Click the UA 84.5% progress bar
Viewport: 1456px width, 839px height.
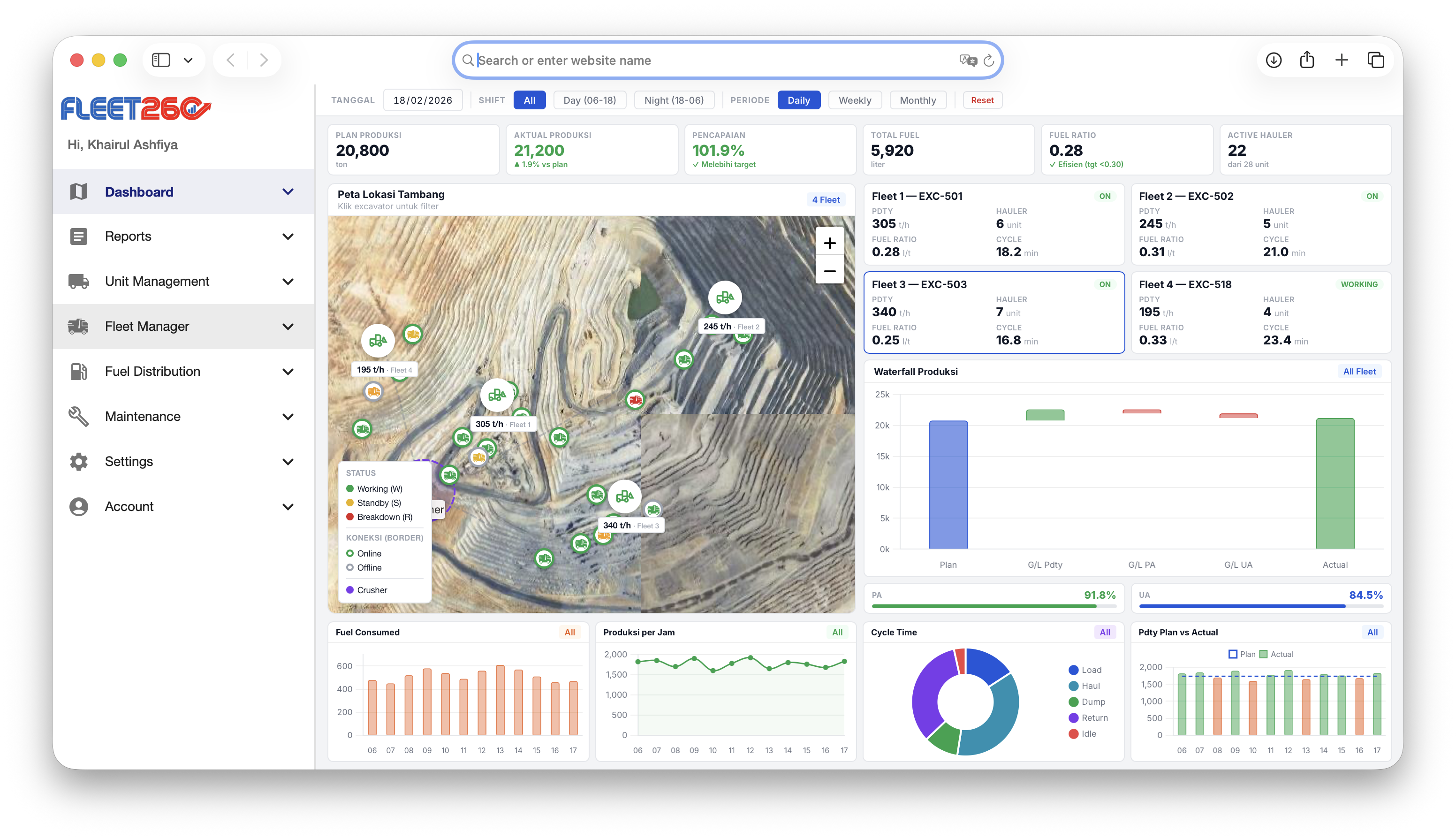(x=1260, y=606)
